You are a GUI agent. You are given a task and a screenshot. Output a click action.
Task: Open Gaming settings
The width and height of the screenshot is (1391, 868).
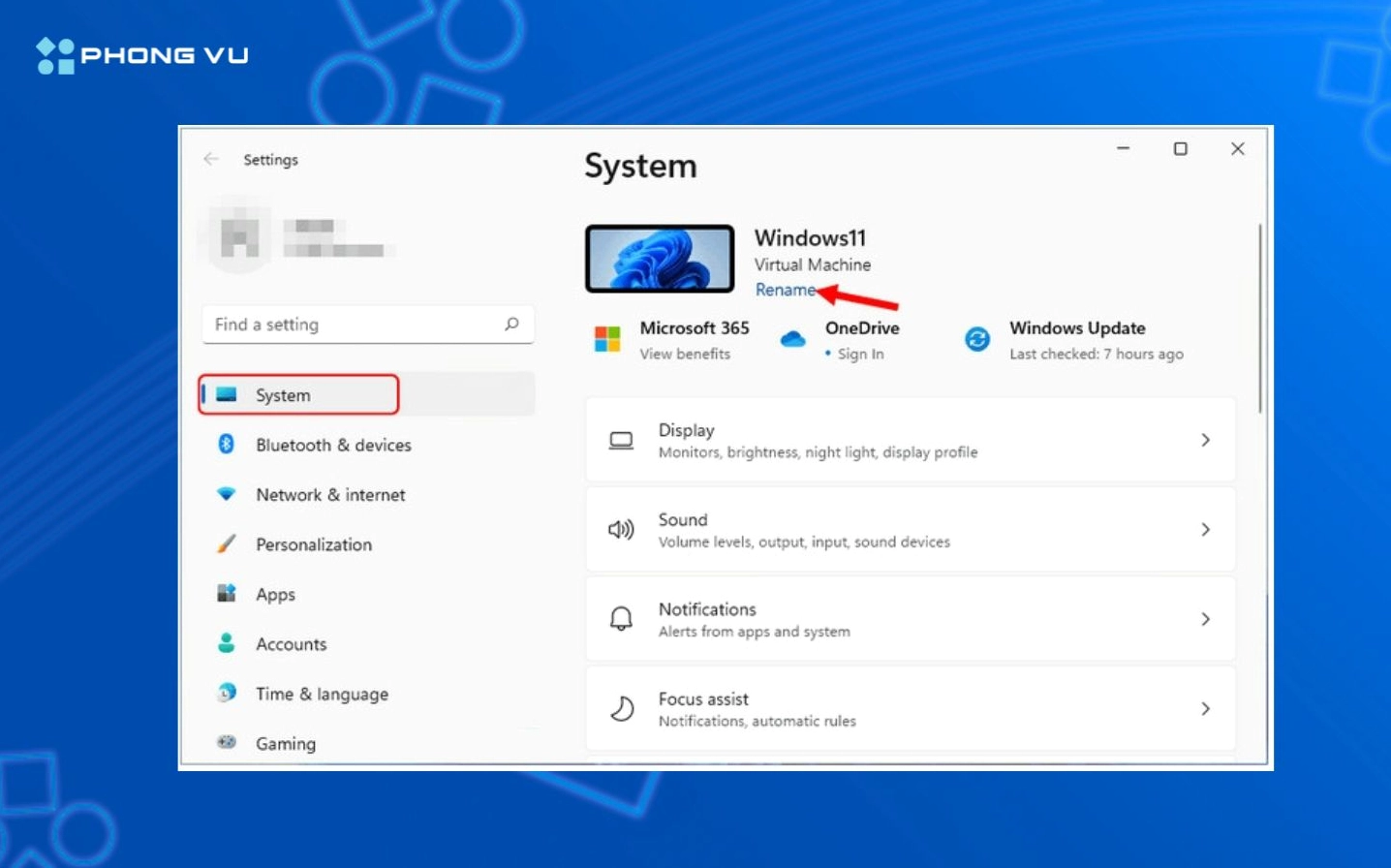coord(285,743)
